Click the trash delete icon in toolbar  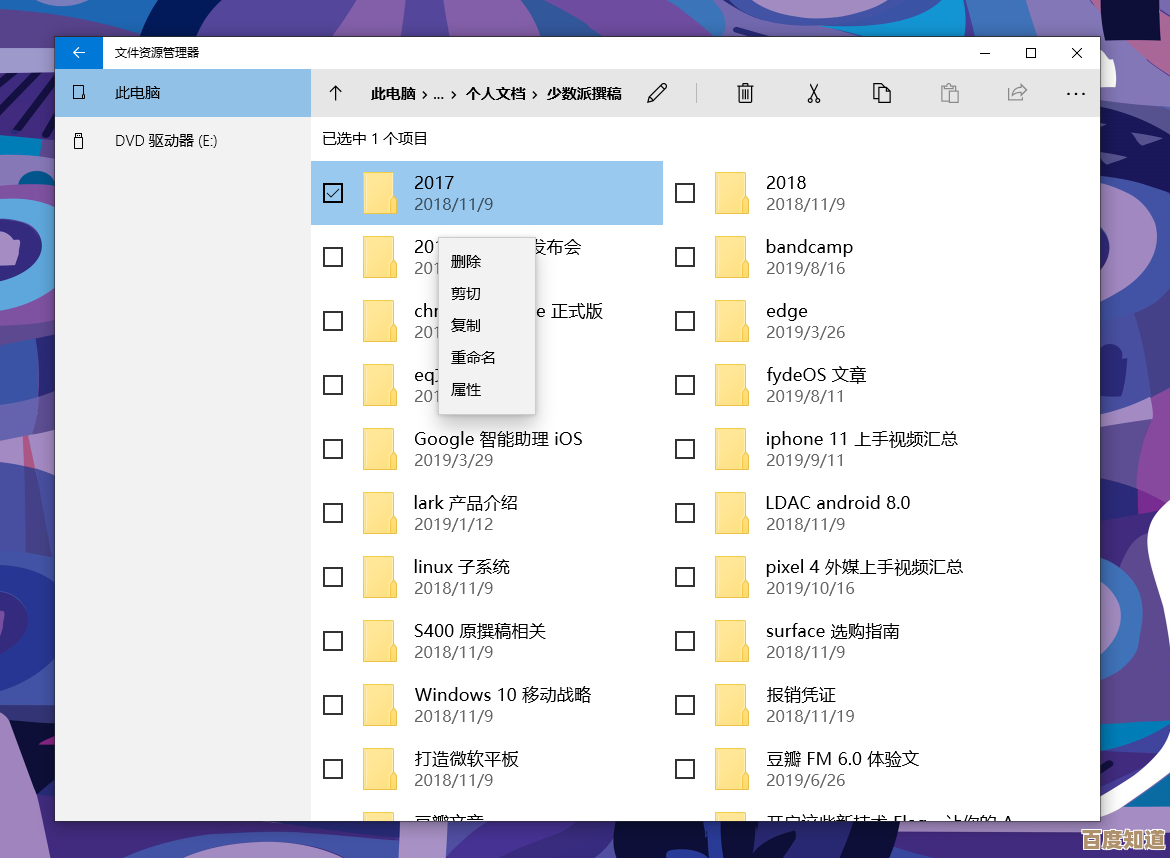(745, 93)
